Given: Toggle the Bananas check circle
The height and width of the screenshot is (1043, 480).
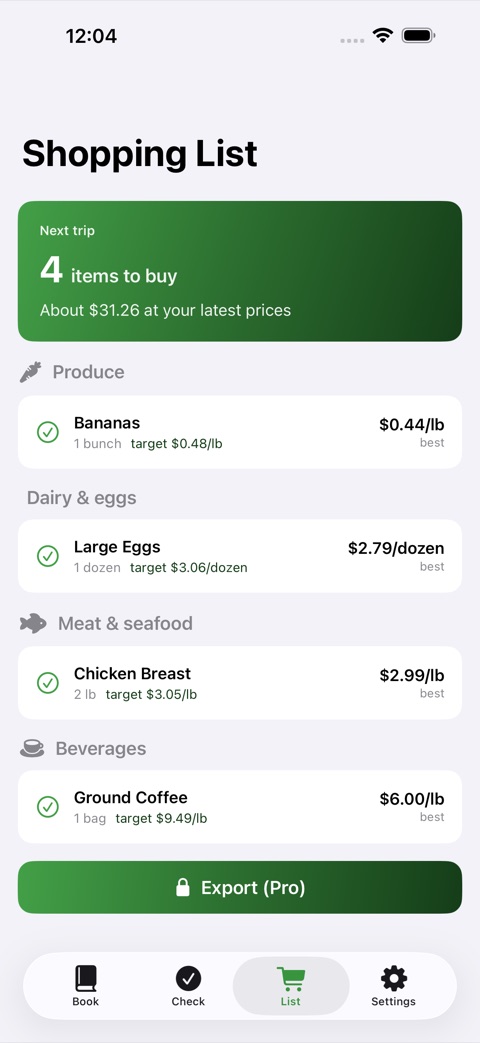Looking at the screenshot, I should pos(48,432).
